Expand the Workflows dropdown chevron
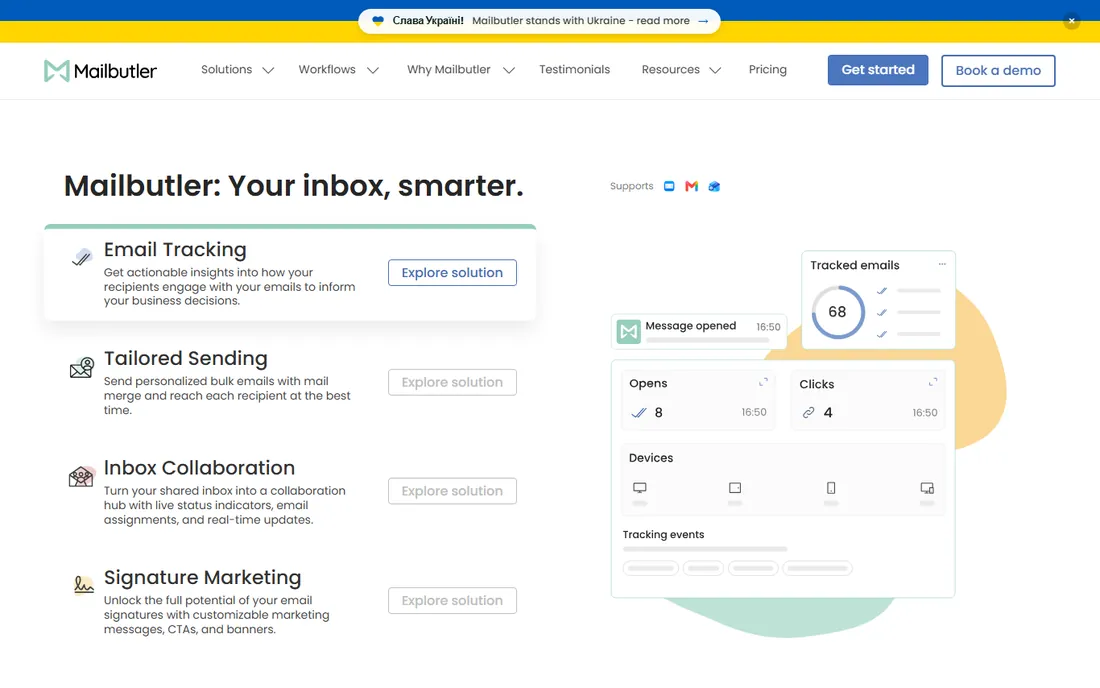 (x=373, y=70)
